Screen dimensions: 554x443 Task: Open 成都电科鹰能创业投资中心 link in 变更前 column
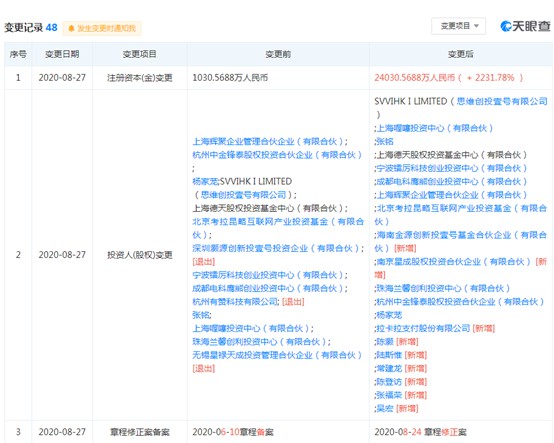click(268, 289)
